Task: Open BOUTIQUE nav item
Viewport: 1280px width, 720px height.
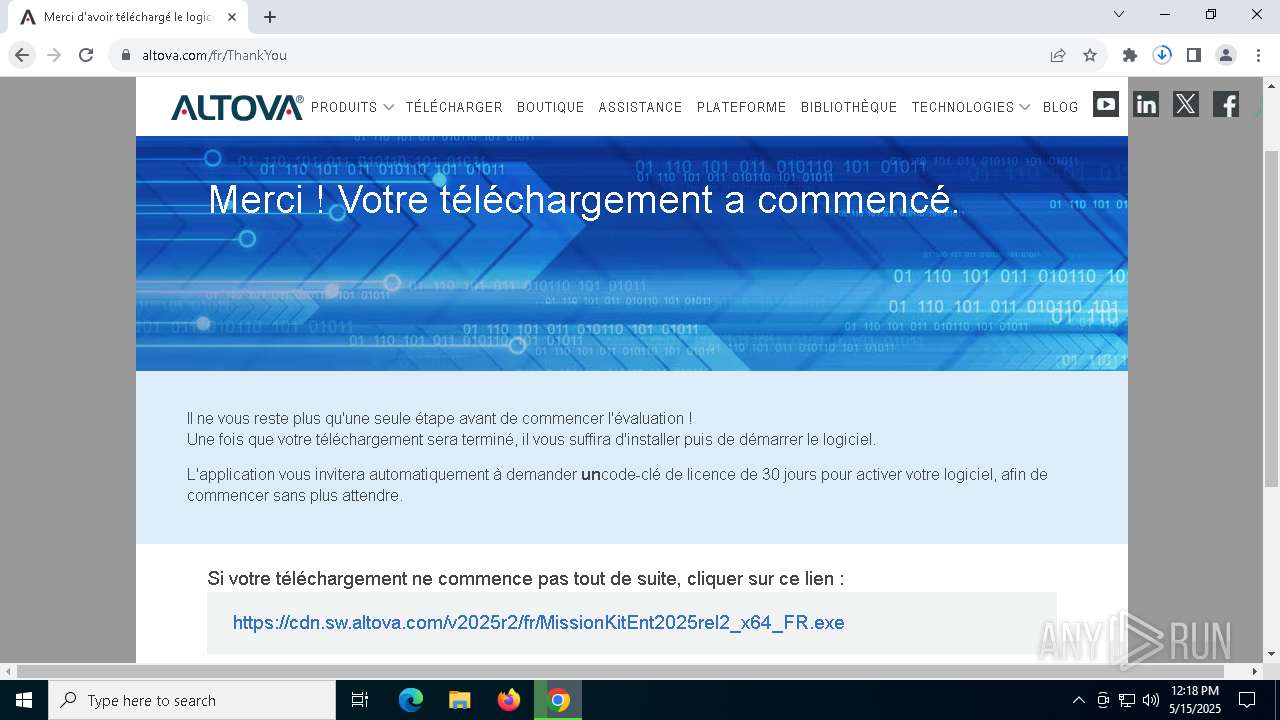Action: pyautogui.click(x=550, y=107)
